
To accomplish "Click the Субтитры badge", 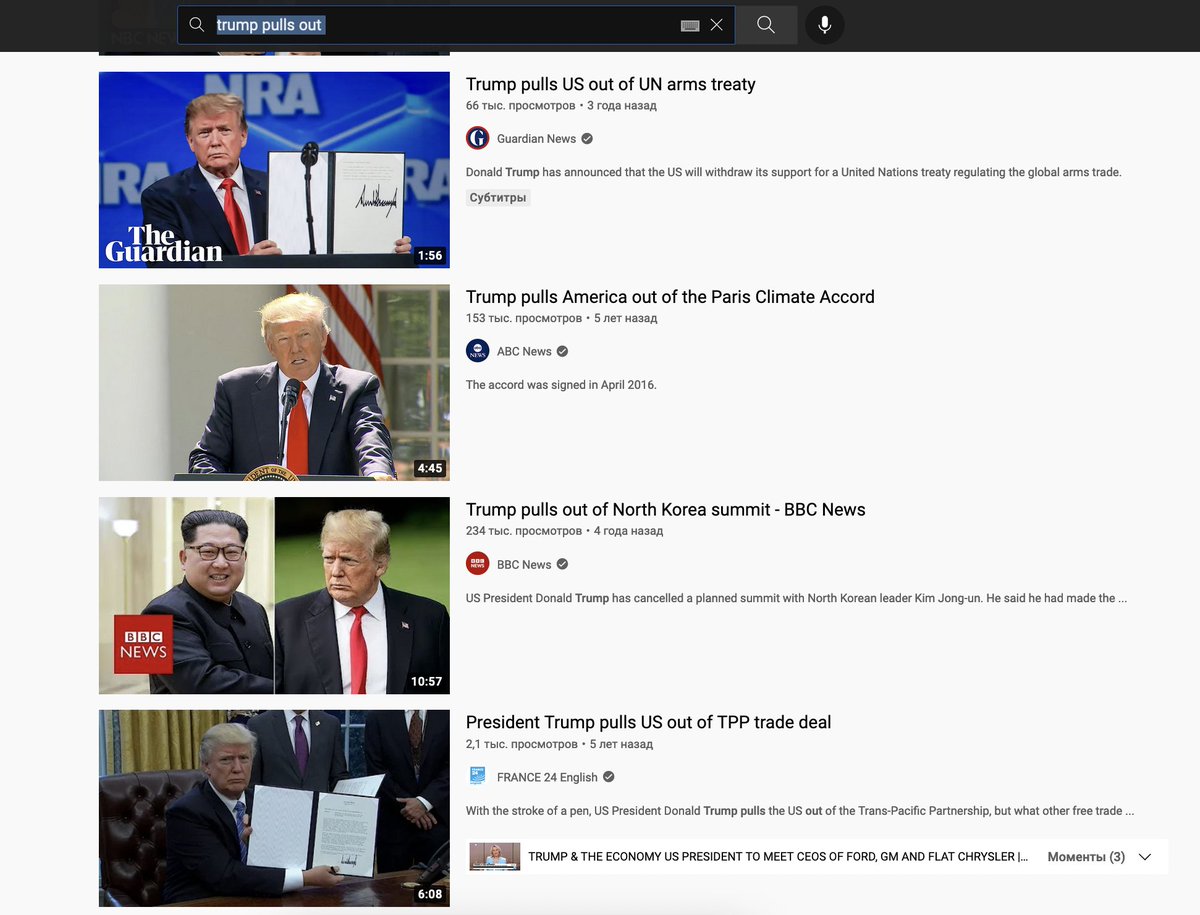I will click(x=498, y=197).
